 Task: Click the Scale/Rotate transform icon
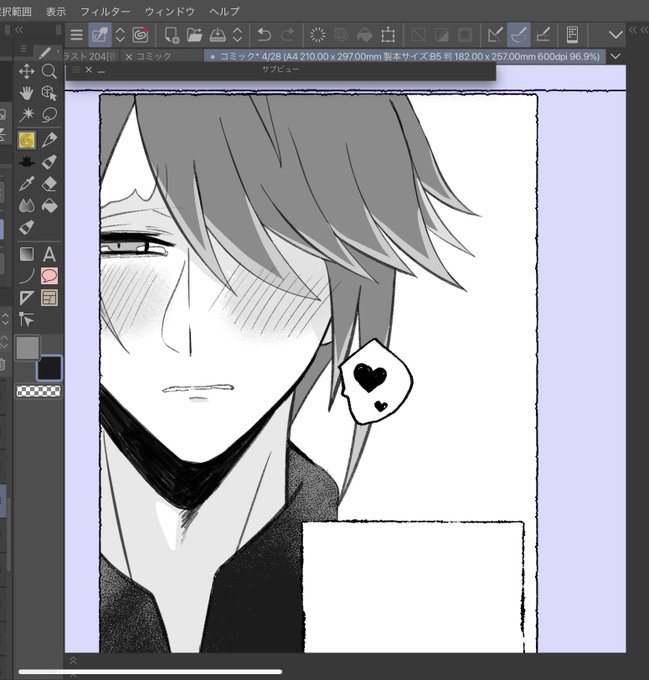point(388,35)
